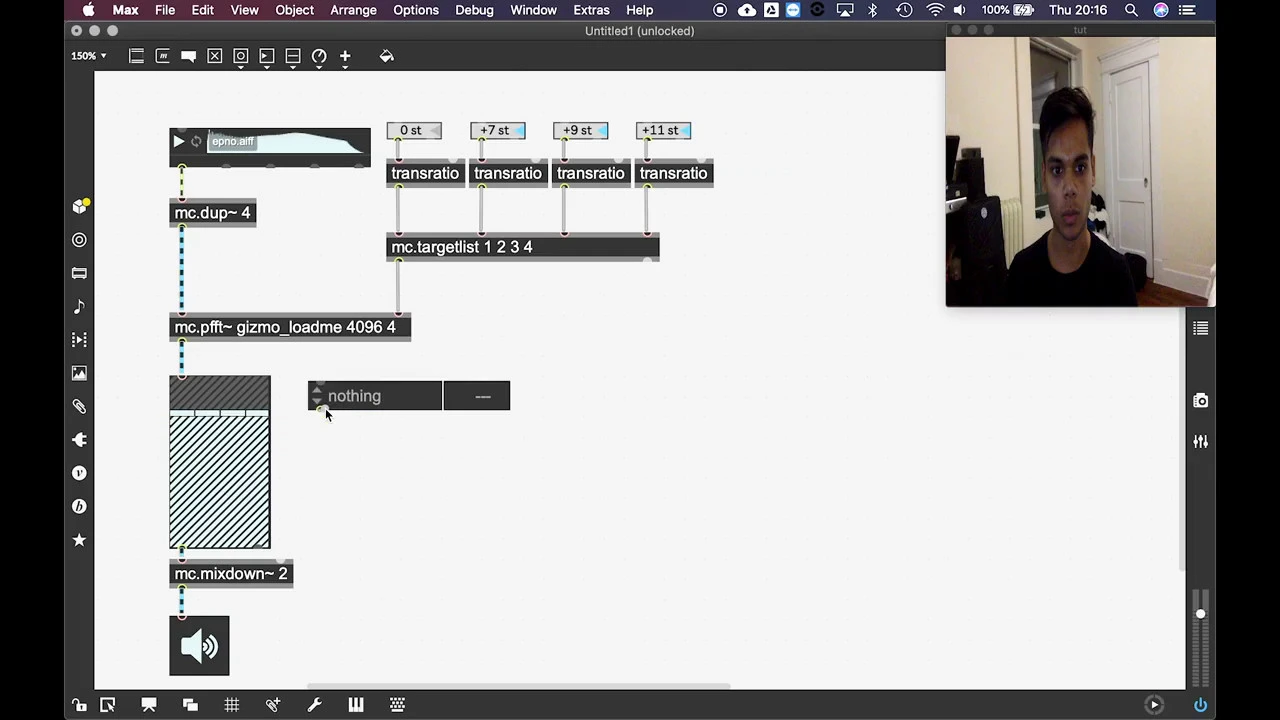Open the Vizzie V browser
This screenshot has width=1280, height=720.
79,473
